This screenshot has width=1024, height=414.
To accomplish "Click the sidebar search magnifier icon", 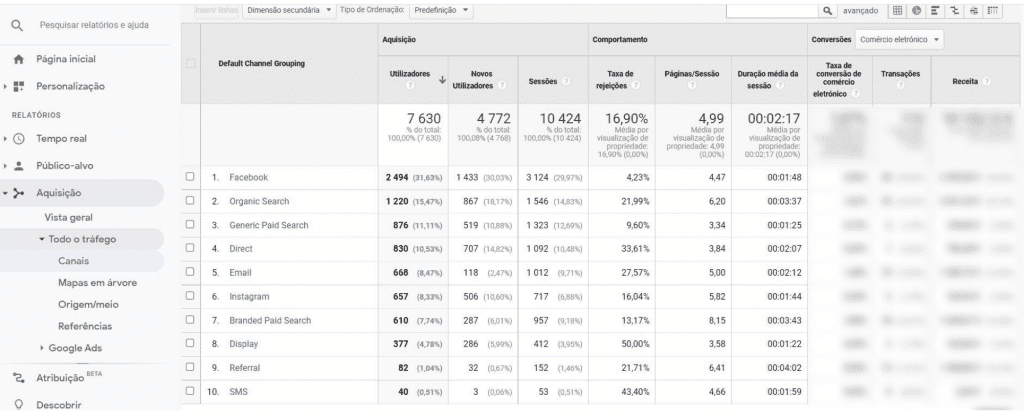I will point(18,25).
